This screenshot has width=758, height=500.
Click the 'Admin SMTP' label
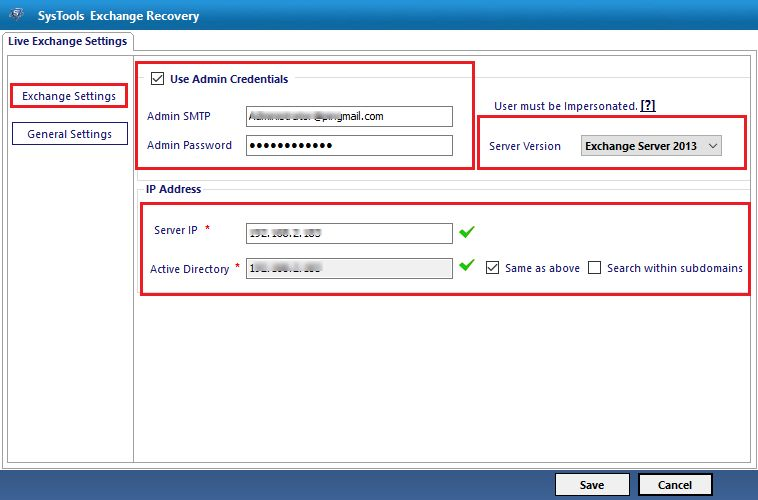[179, 116]
